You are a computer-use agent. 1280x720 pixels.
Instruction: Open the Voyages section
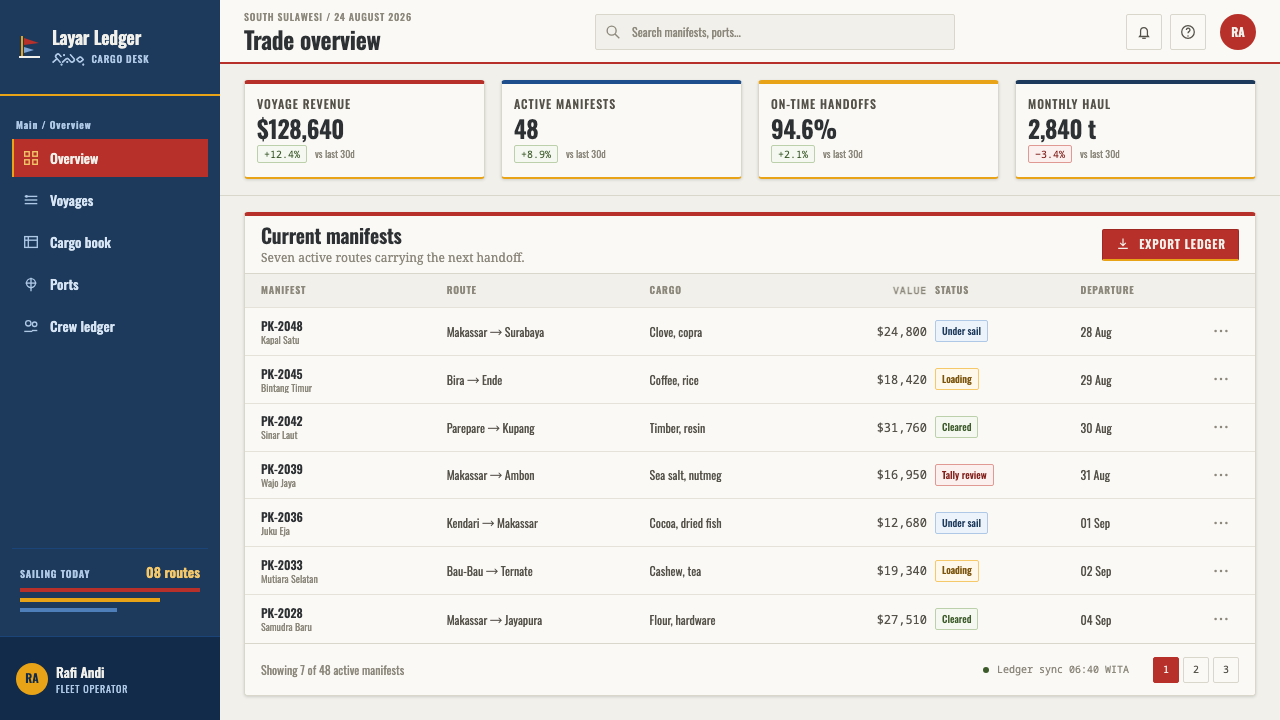point(110,200)
